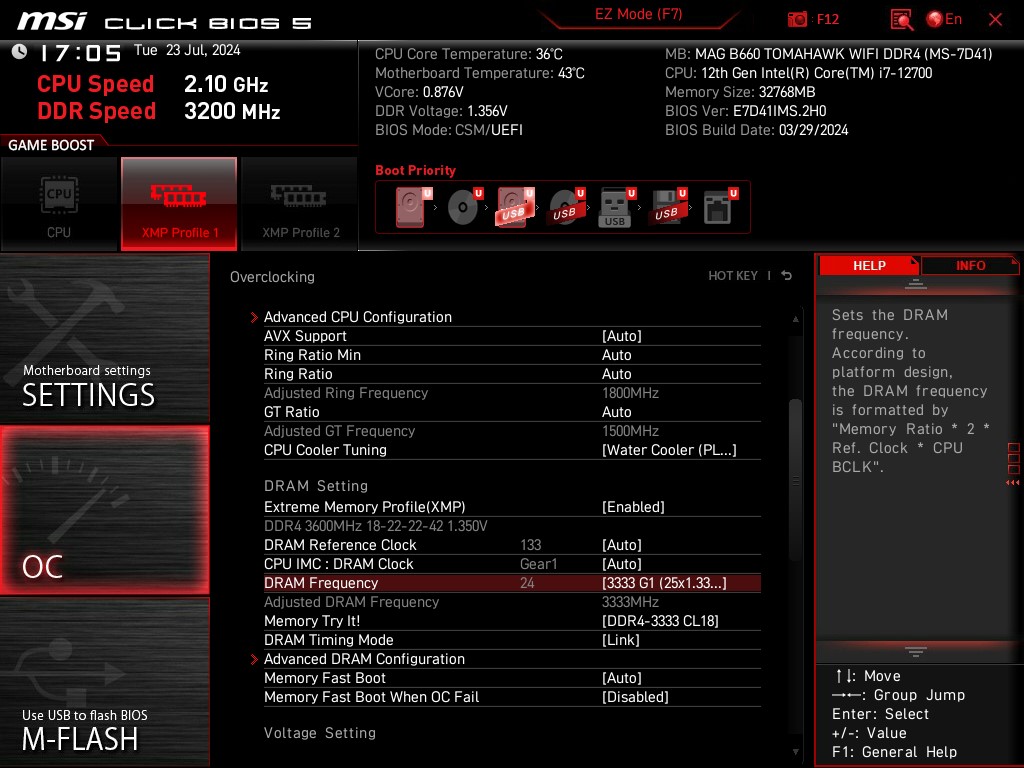Click the DRAM Setting section heading

click(316, 486)
